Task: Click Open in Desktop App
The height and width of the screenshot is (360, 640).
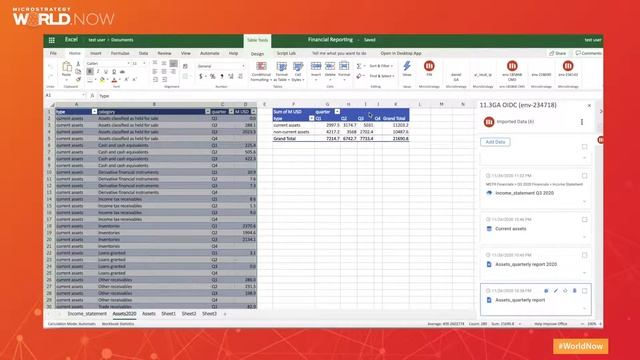Action: click(401, 53)
